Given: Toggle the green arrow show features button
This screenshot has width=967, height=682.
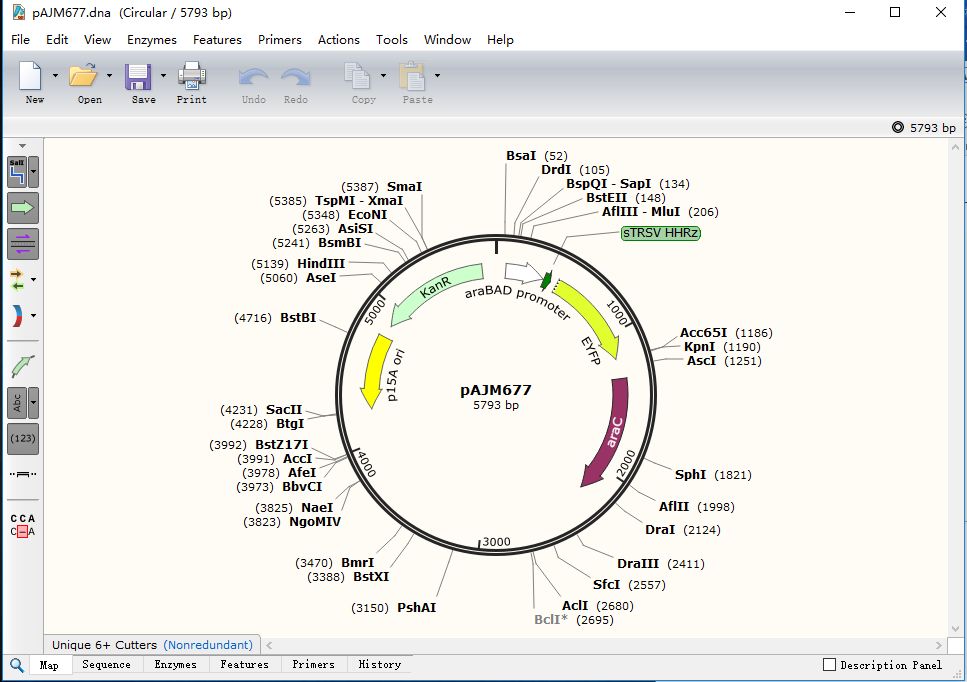Looking at the screenshot, I should (23, 208).
